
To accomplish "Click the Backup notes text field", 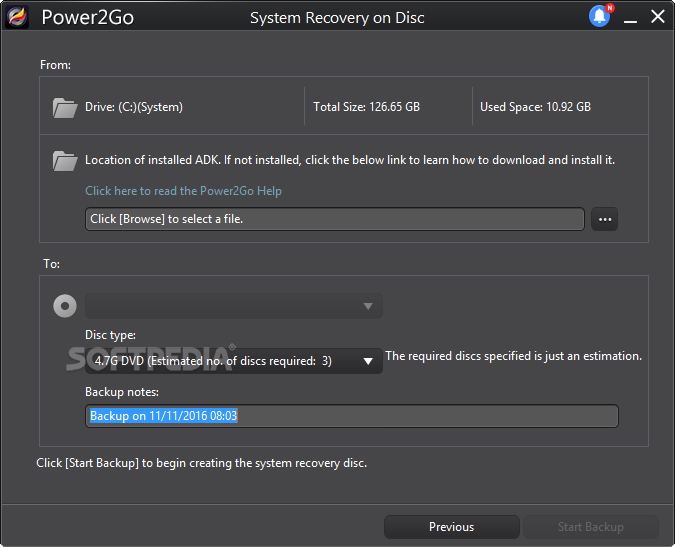I will coord(352,416).
